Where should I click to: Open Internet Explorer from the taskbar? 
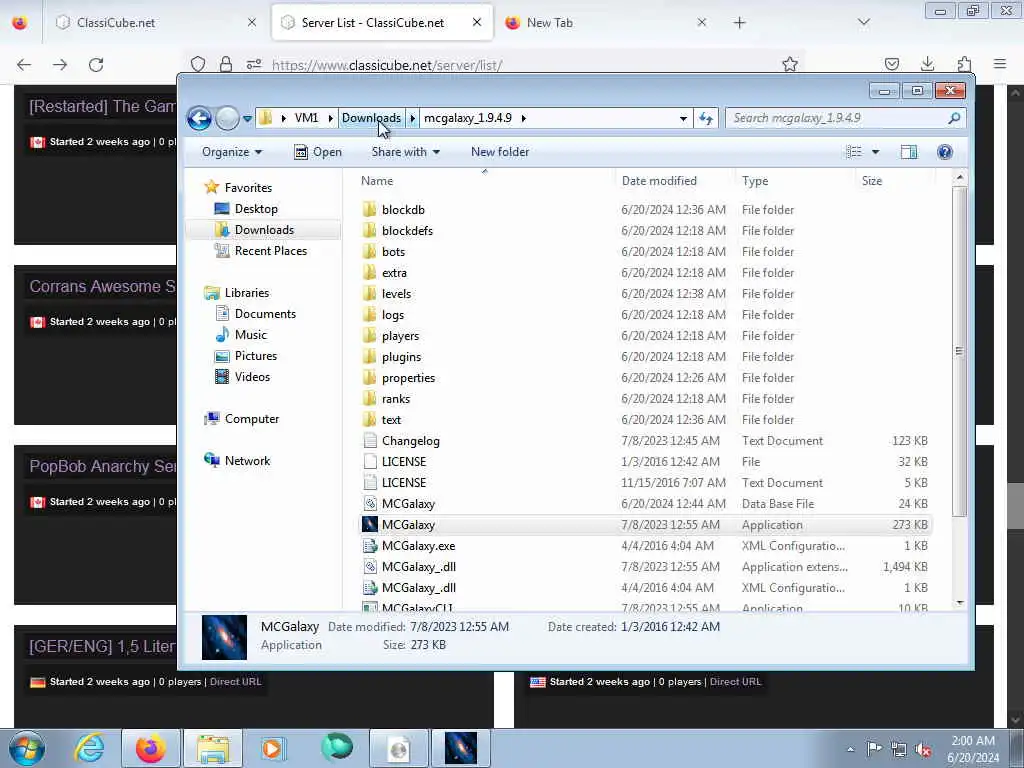click(89, 748)
